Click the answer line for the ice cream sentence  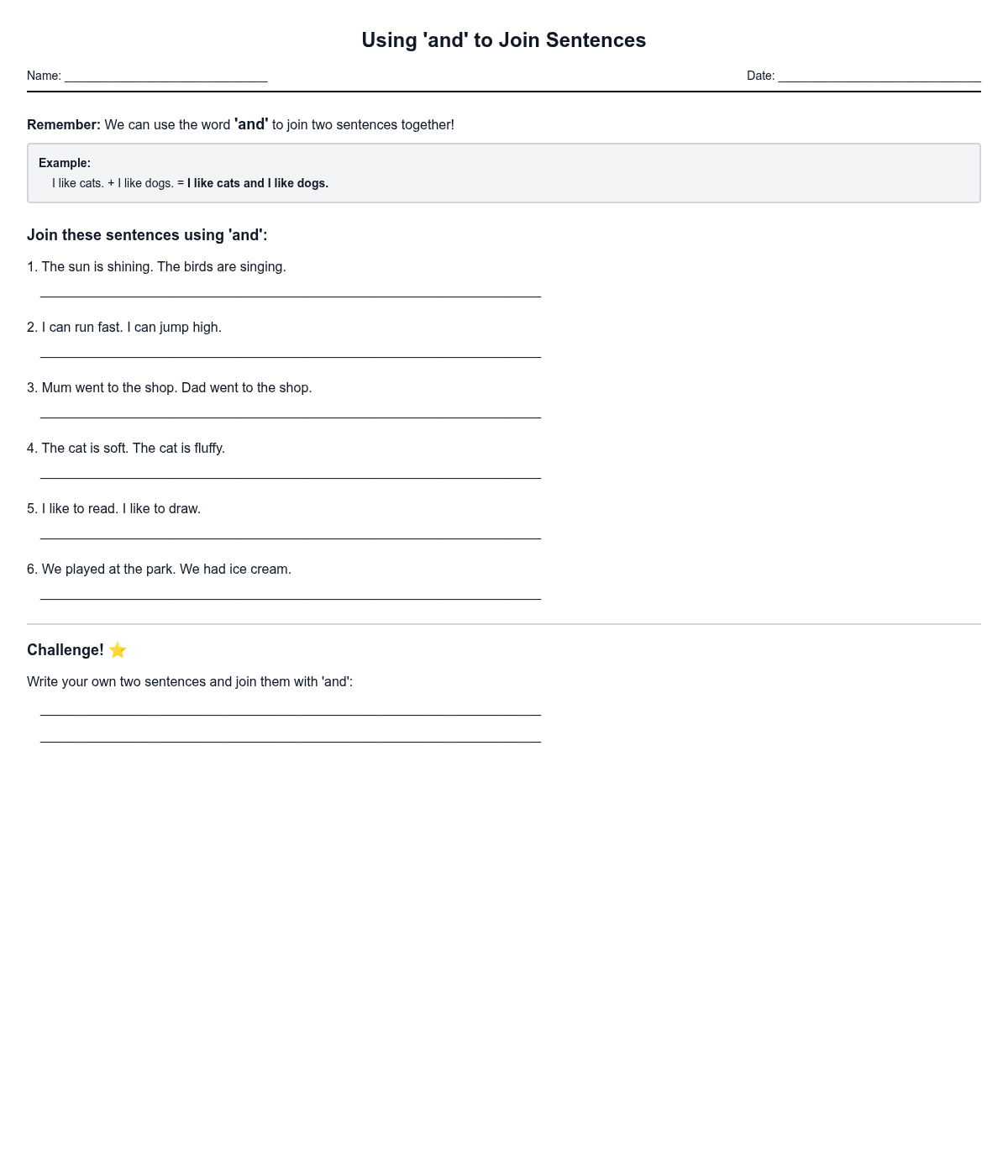pos(291,594)
